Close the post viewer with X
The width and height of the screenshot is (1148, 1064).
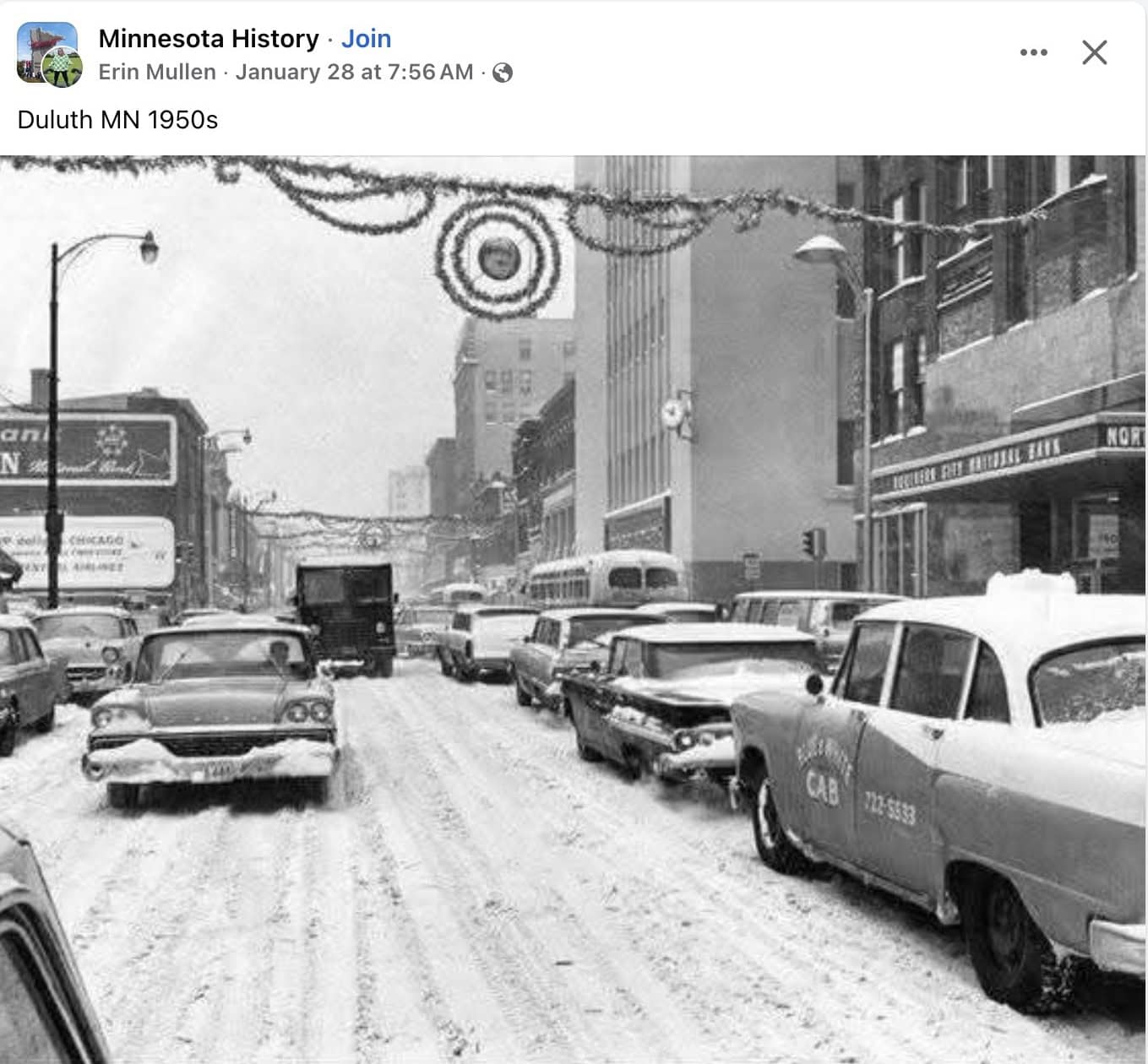[x=1095, y=52]
